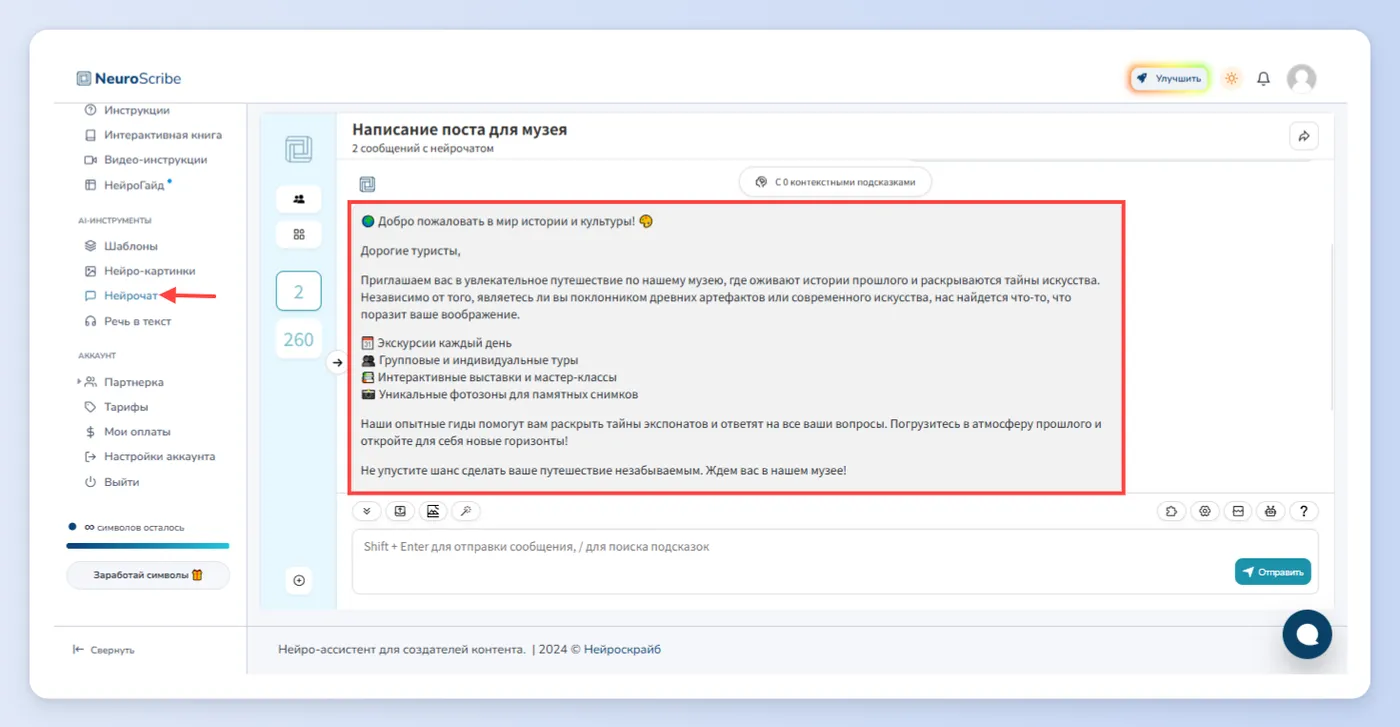Select the chat tile labeled 260

coord(298,339)
